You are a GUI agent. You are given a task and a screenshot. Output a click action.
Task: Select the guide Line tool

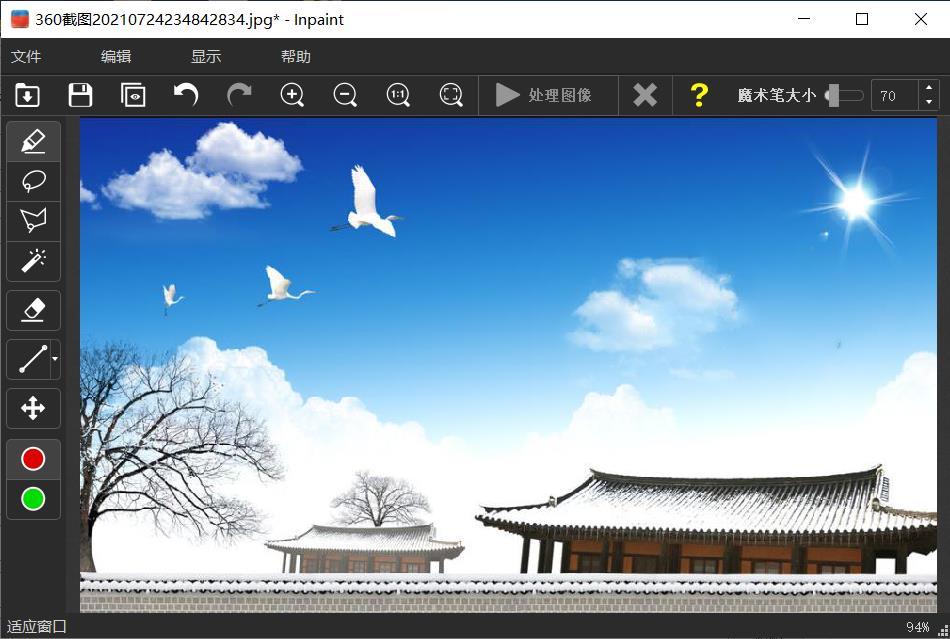click(x=30, y=359)
